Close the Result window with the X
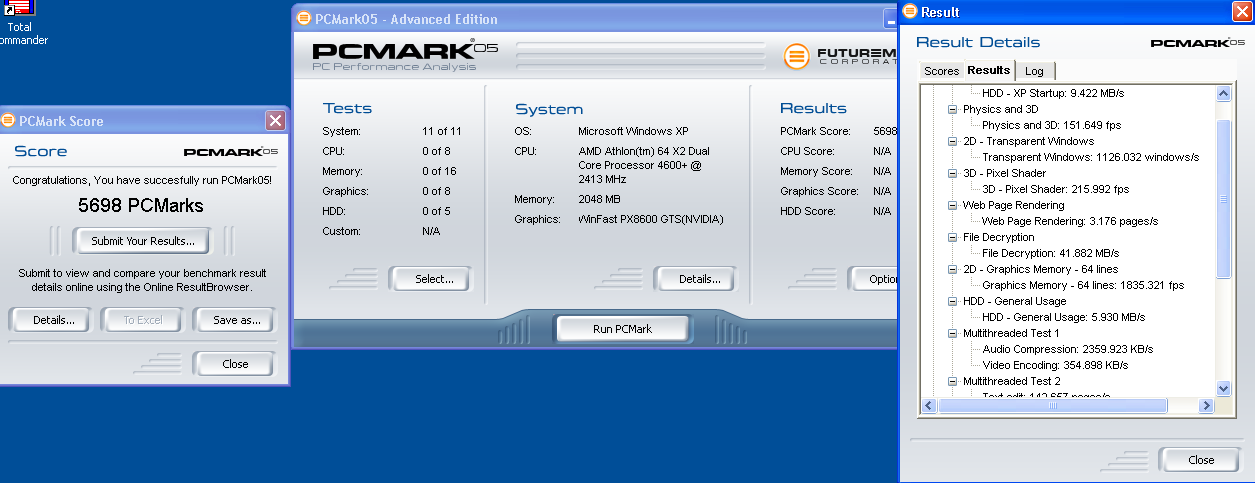The image size is (1255, 483). tap(1241, 12)
